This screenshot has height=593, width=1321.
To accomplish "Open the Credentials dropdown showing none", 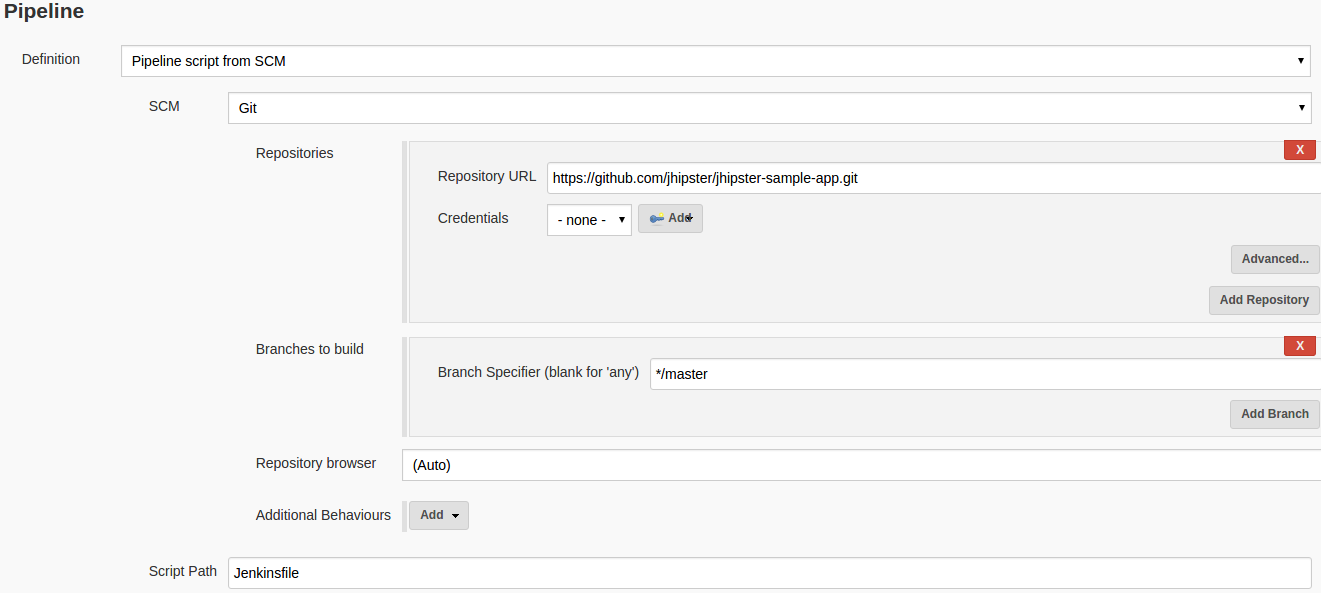I will [589, 218].
